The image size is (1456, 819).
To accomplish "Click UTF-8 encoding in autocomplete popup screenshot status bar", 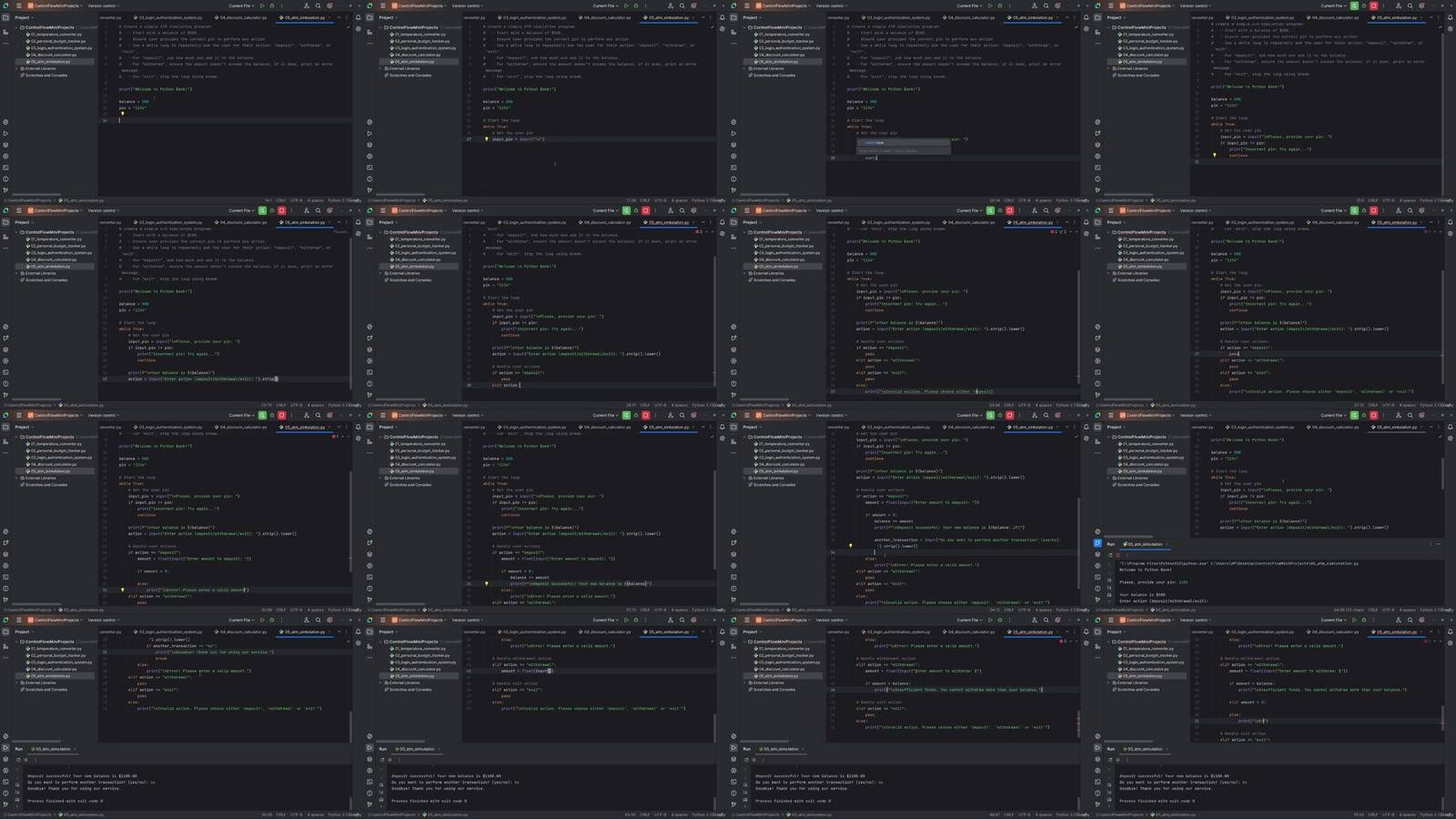I will click(x=1024, y=200).
